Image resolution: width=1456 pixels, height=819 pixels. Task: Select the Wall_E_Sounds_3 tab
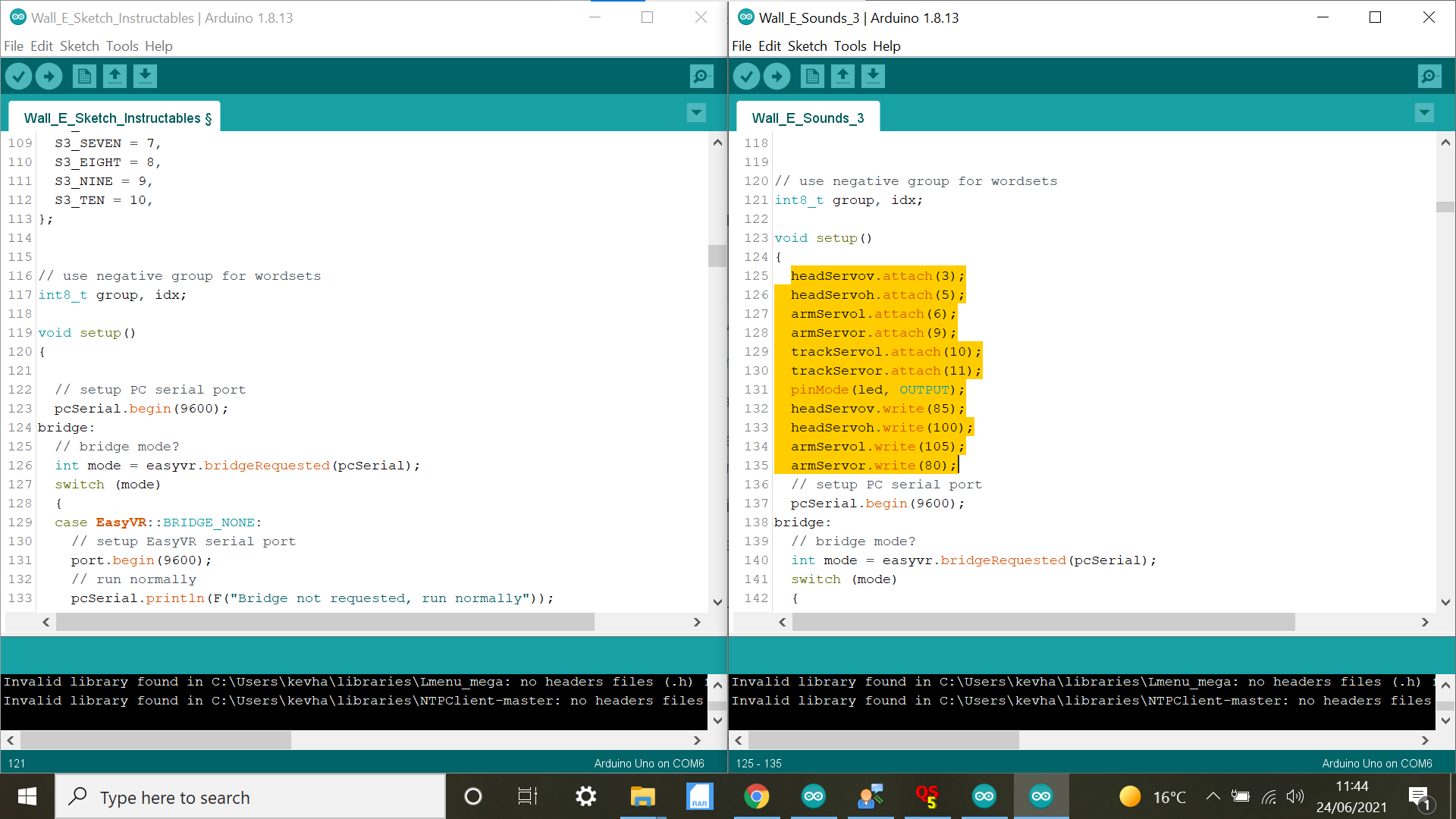[808, 118]
